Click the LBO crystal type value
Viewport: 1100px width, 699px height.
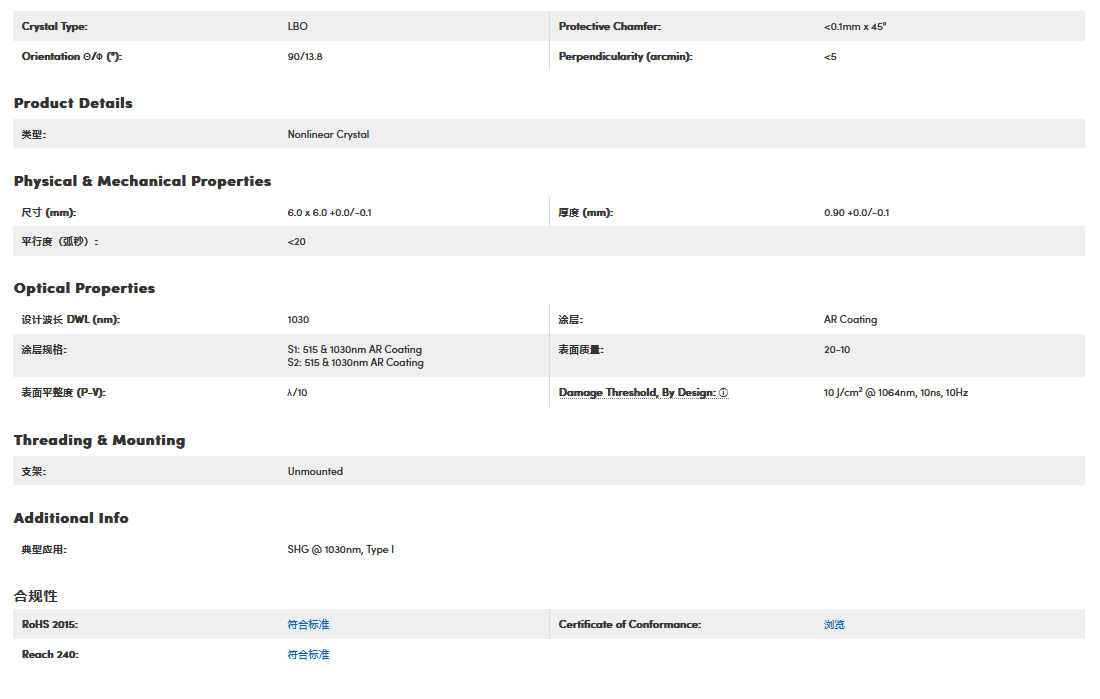pos(297,27)
